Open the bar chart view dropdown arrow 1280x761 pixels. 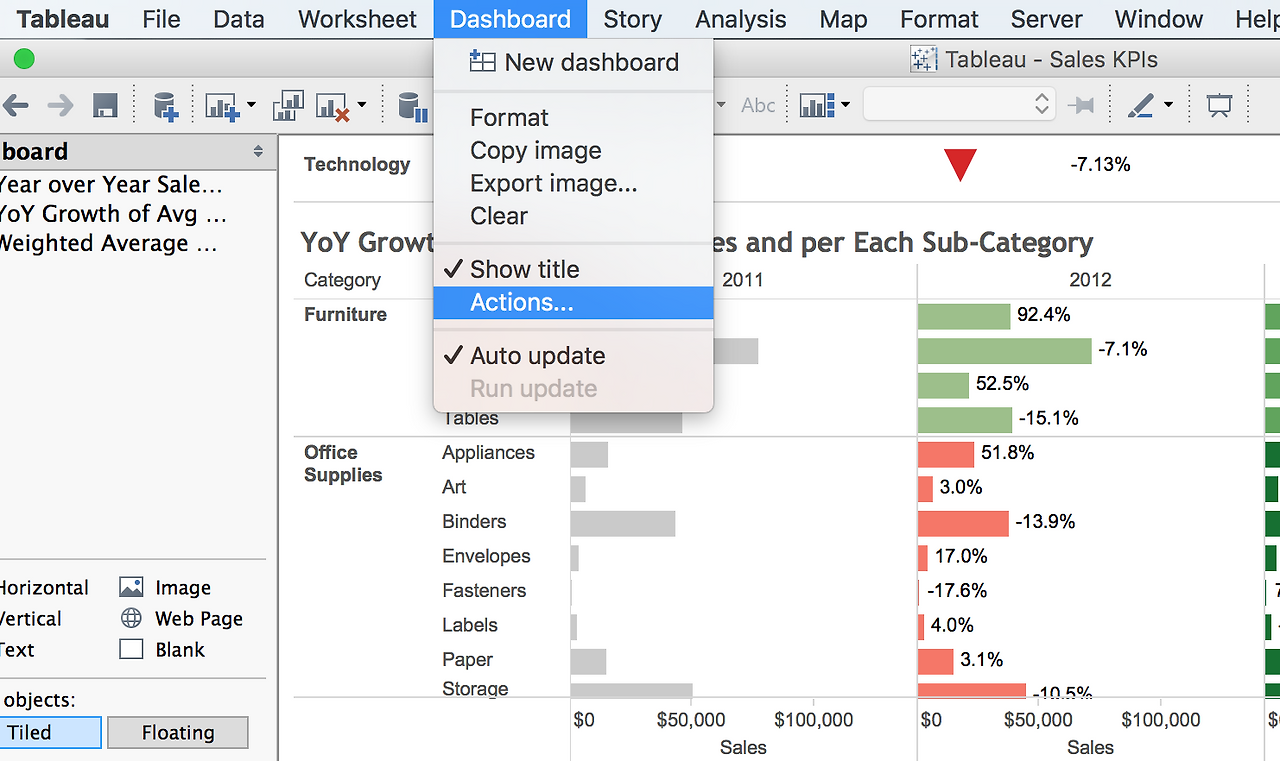pos(845,105)
